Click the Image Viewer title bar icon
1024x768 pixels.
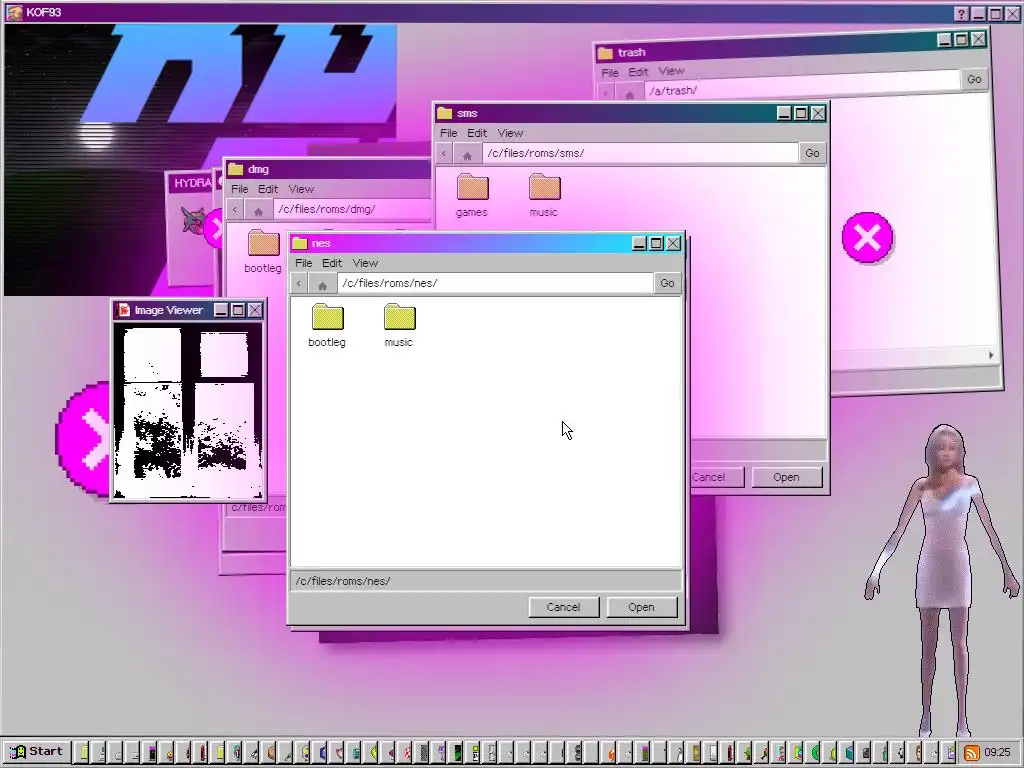click(x=123, y=310)
